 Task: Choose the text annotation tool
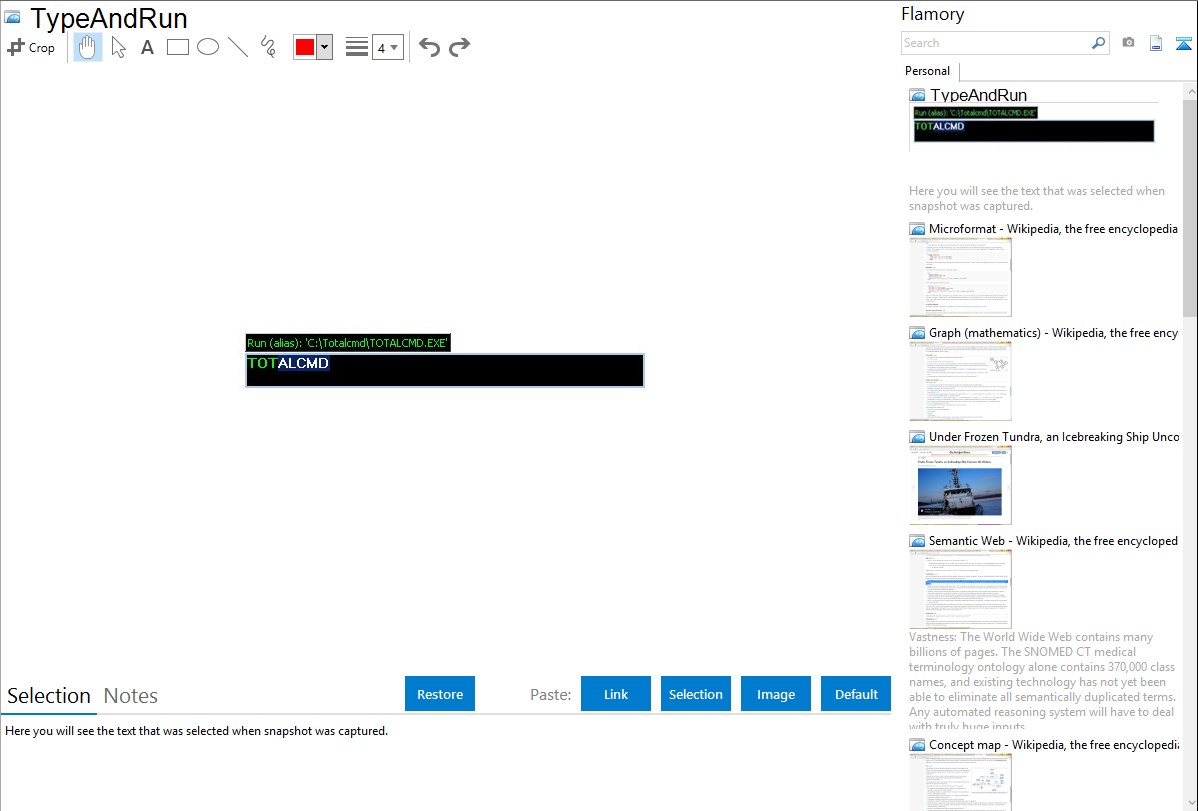(x=147, y=47)
